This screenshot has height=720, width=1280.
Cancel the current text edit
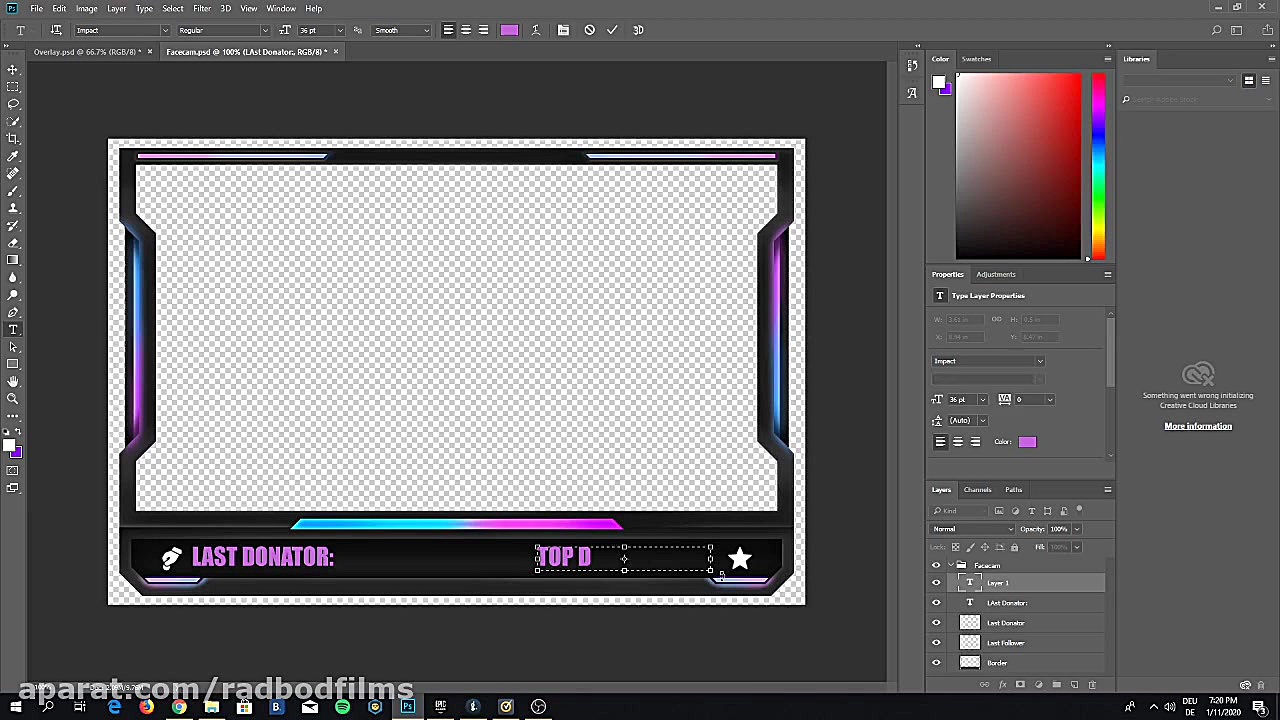(x=589, y=30)
